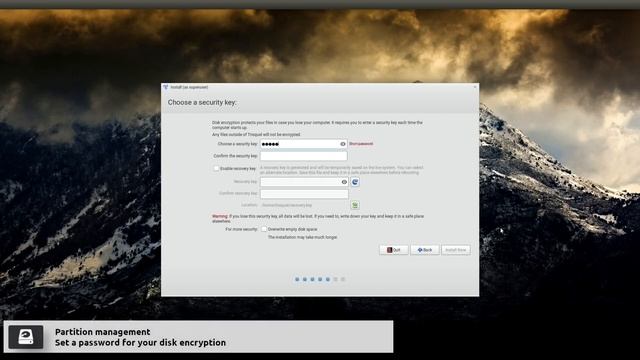The width and height of the screenshot is (640, 360).
Task: Click 'The installation may take much longer' note
Action: pos(302,237)
